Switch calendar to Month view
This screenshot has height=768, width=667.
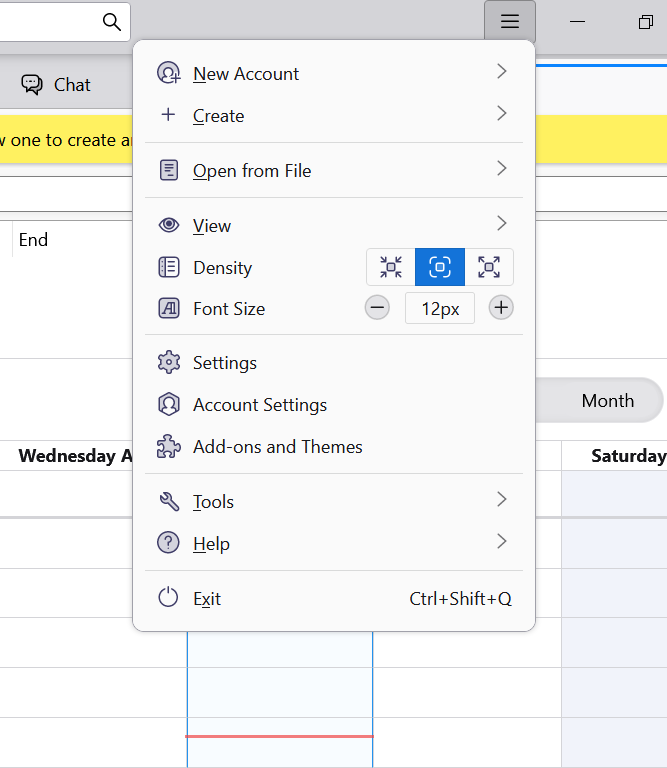[x=607, y=401]
